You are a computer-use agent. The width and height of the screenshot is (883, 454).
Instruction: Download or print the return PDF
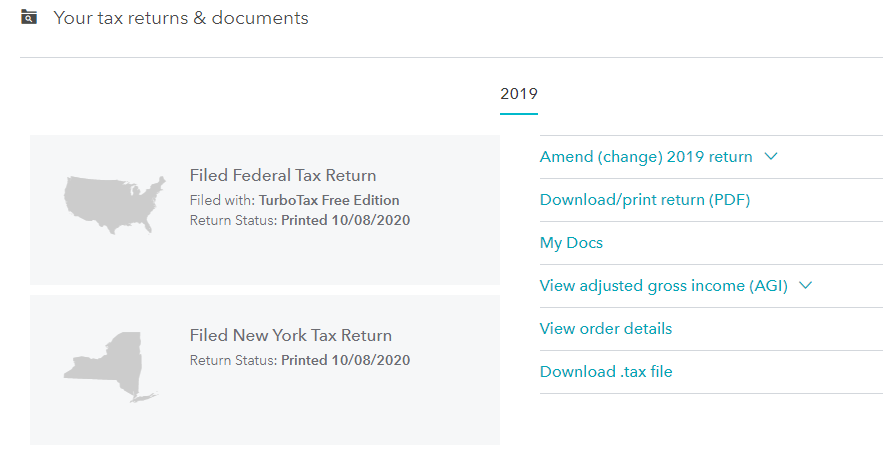(x=644, y=200)
